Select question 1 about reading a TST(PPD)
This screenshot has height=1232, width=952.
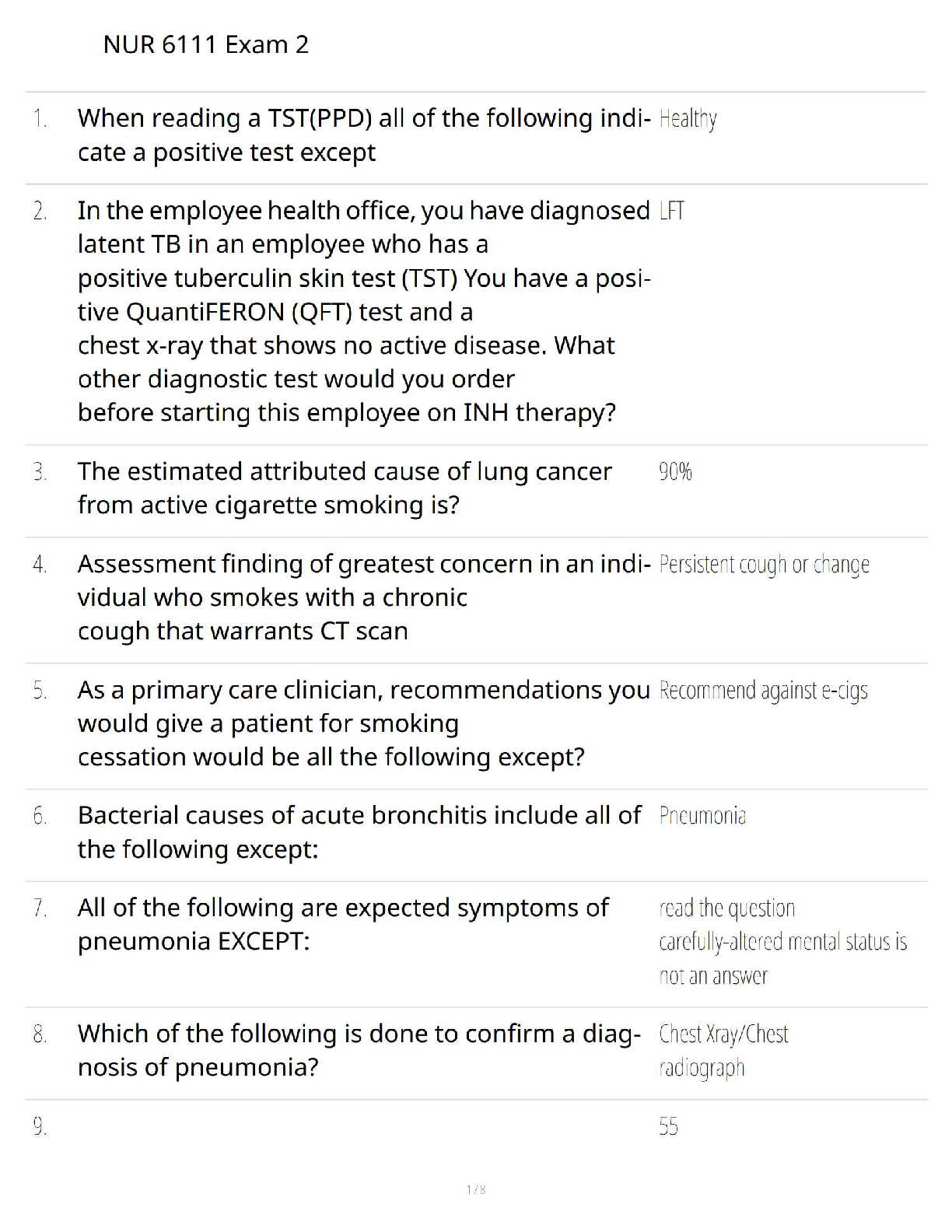[364, 135]
